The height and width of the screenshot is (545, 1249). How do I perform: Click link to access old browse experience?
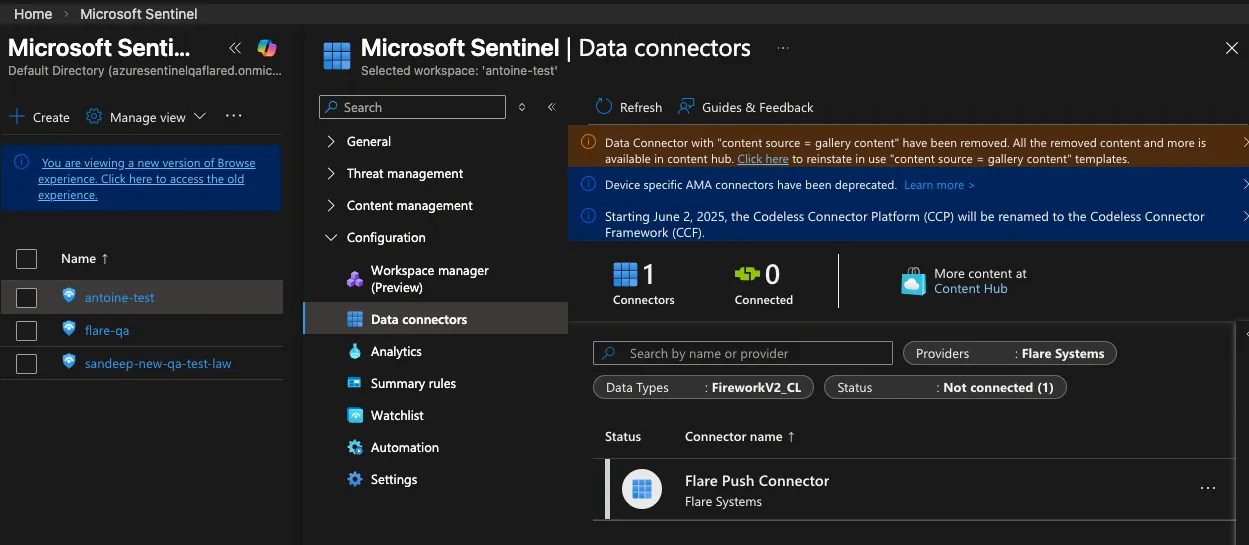pos(147,179)
